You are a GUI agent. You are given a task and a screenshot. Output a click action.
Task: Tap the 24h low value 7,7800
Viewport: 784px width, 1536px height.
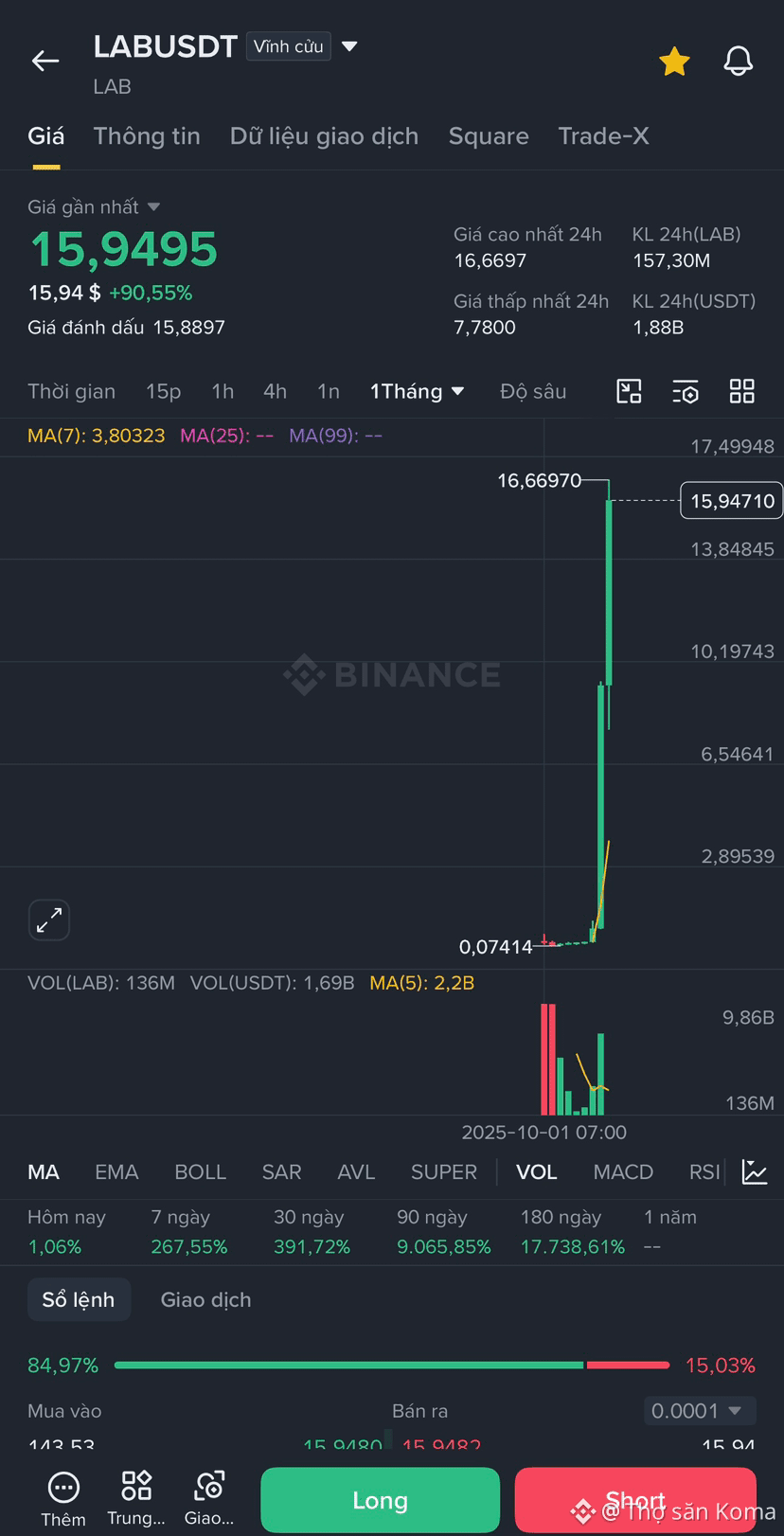click(x=485, y=328)
